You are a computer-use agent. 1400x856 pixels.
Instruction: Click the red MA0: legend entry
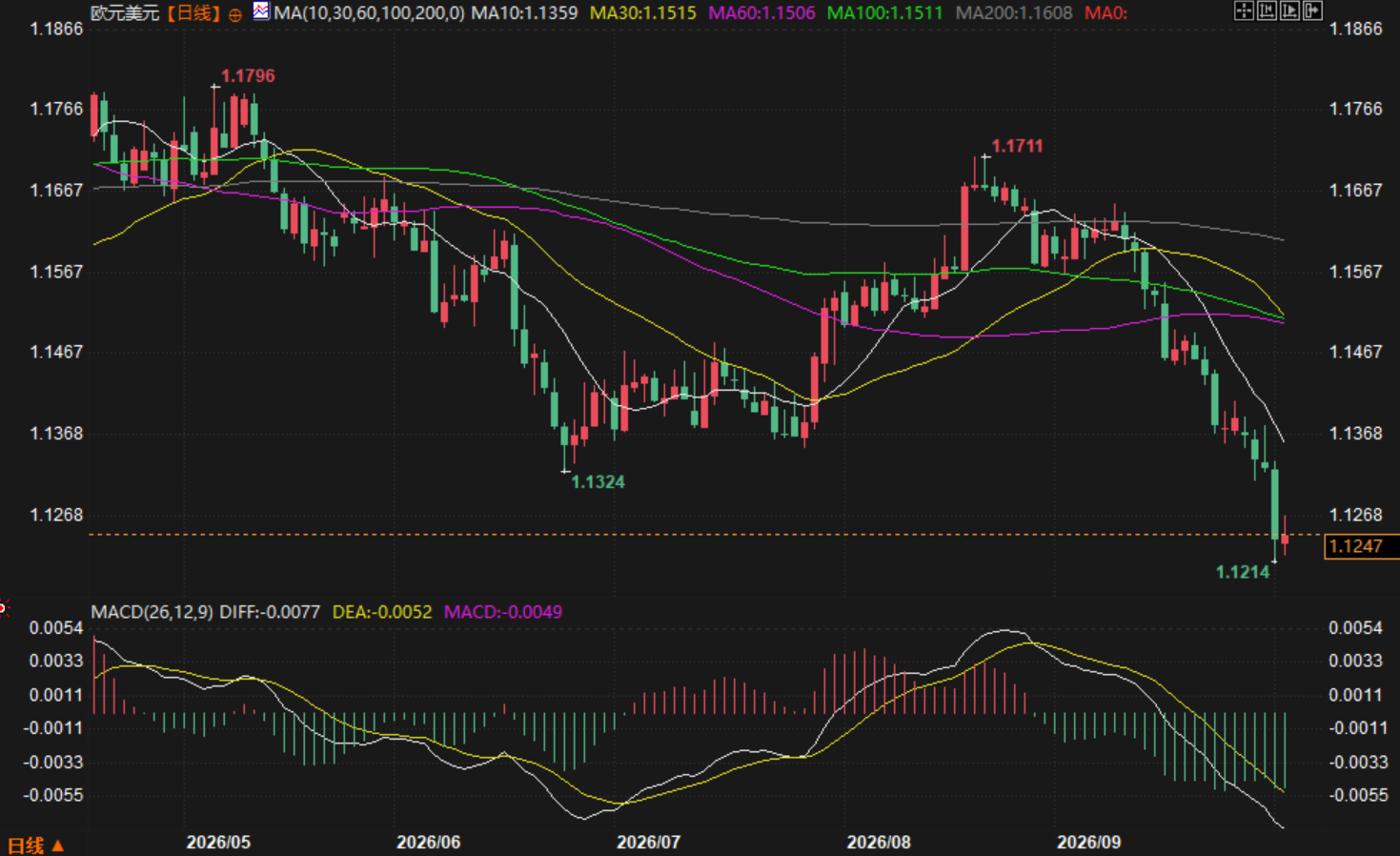pyautogui.click(x=1106, y=13)
